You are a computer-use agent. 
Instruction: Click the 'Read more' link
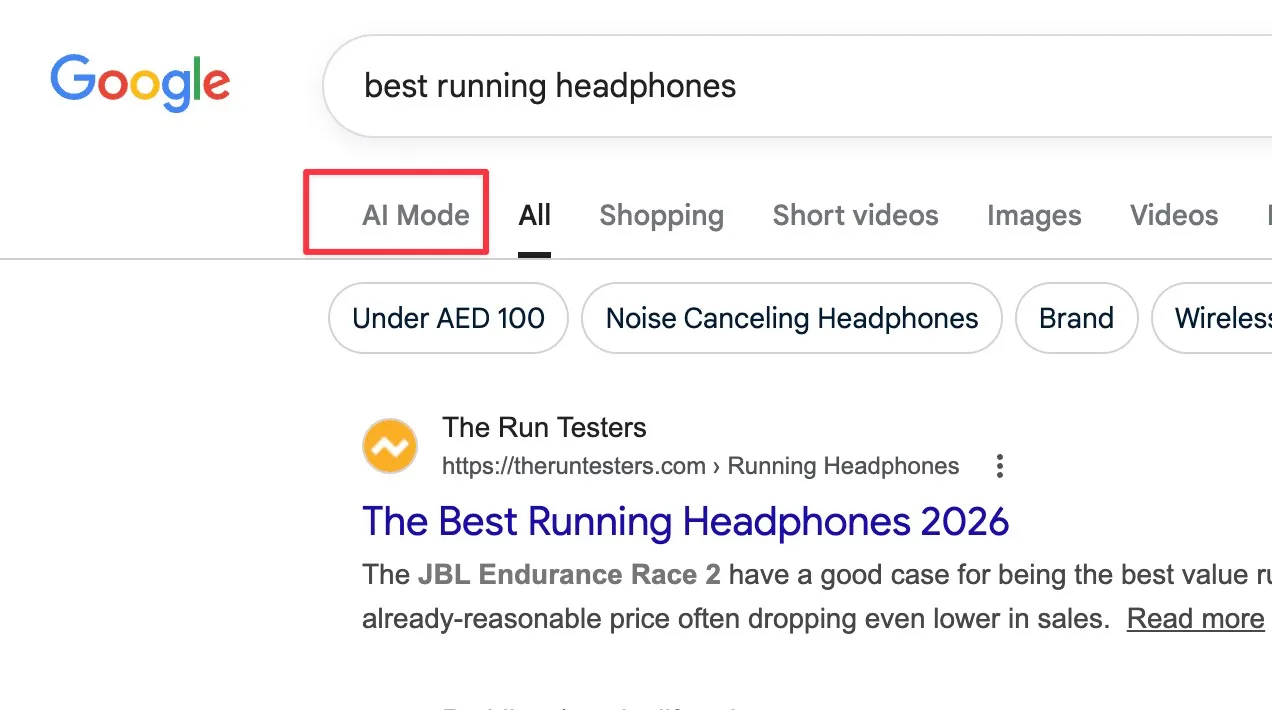click(1195, 619)
